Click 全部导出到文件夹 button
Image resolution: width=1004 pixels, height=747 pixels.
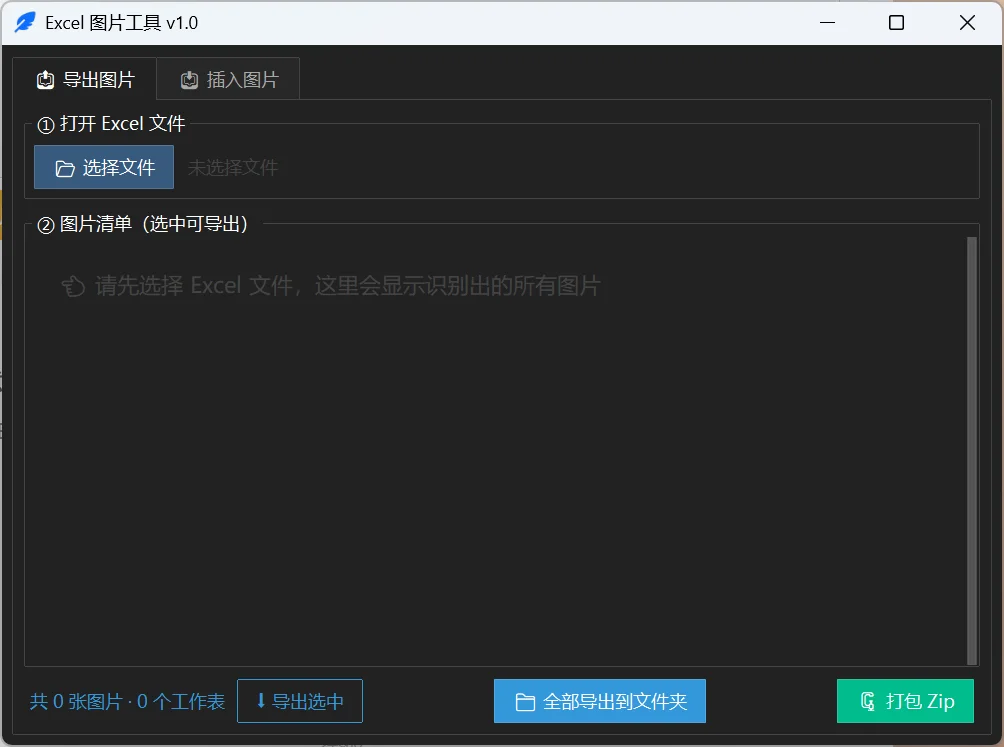point(600,701)
